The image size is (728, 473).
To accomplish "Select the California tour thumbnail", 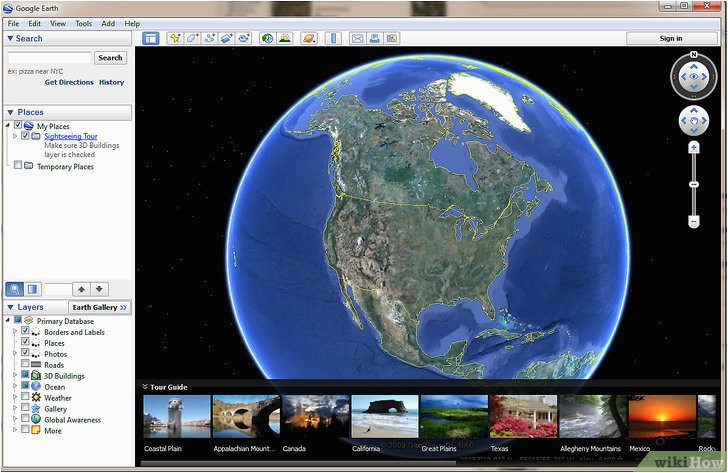I will pos(385,416).
